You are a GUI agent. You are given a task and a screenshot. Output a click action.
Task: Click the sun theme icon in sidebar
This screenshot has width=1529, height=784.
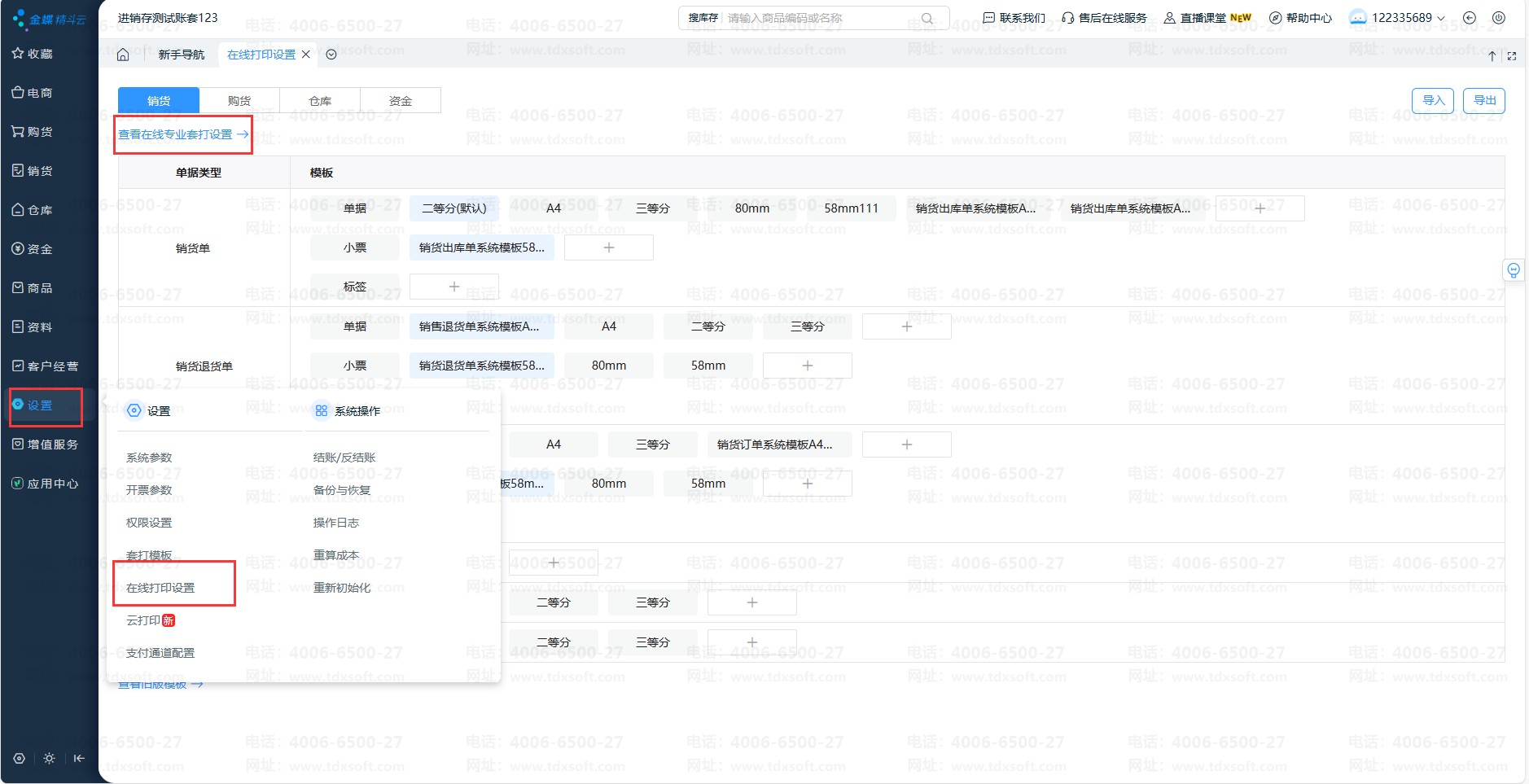point(49,758)
